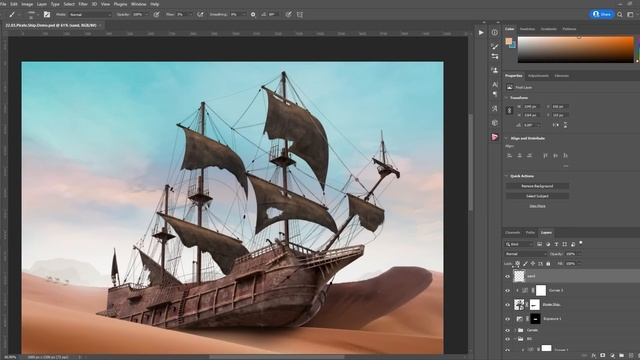Click the Select Subject button
This screenshot has height=360, width=640.
(x=537, y=196)
